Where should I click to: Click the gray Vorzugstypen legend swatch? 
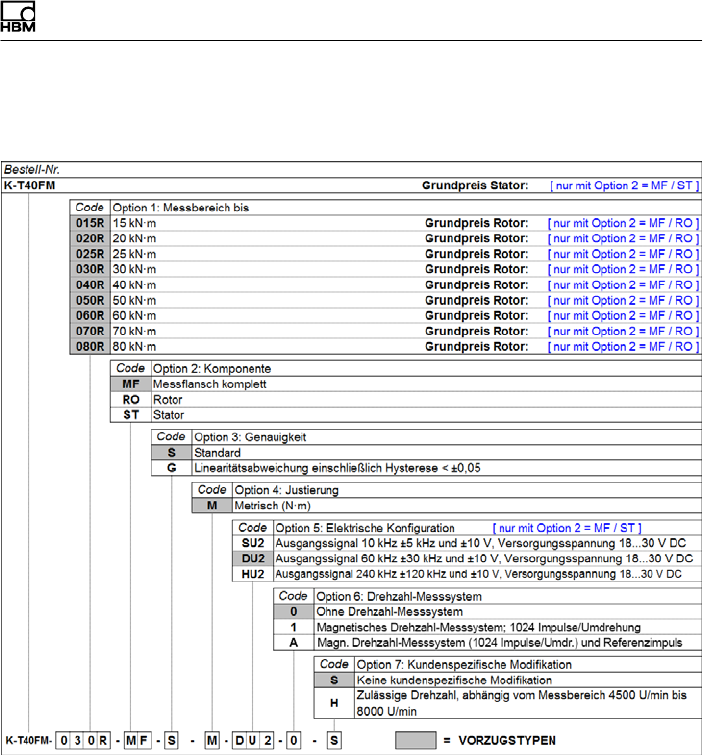click(416, 740)
